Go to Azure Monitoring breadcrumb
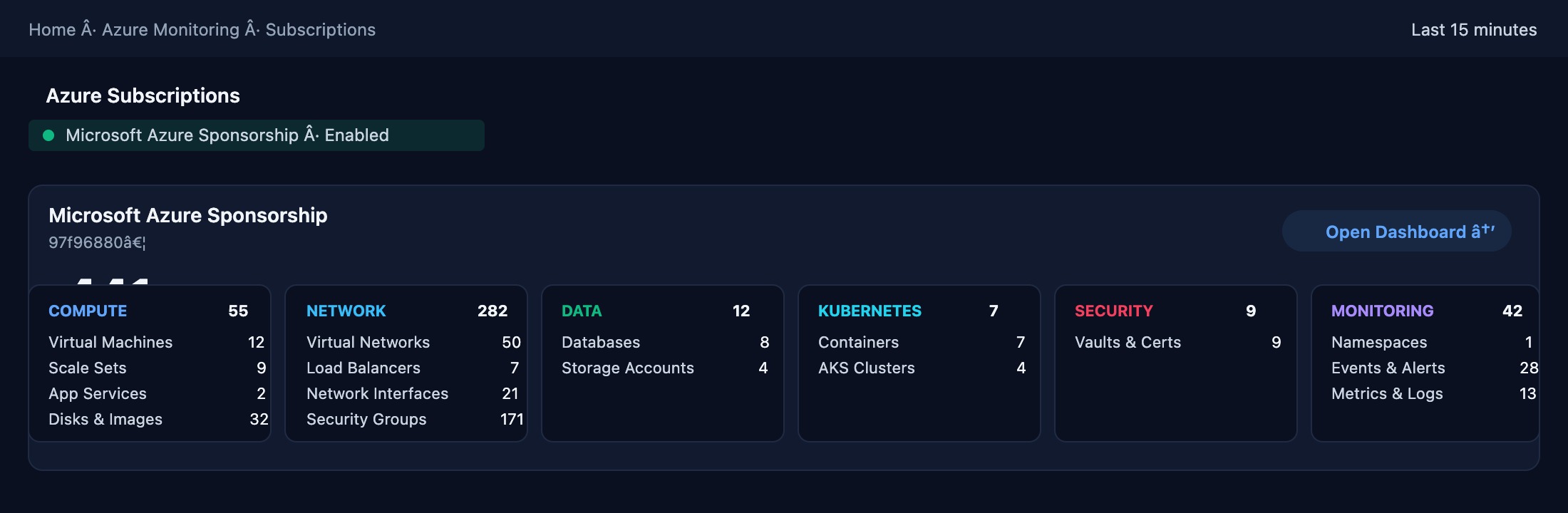 click(x=170, y=30)
